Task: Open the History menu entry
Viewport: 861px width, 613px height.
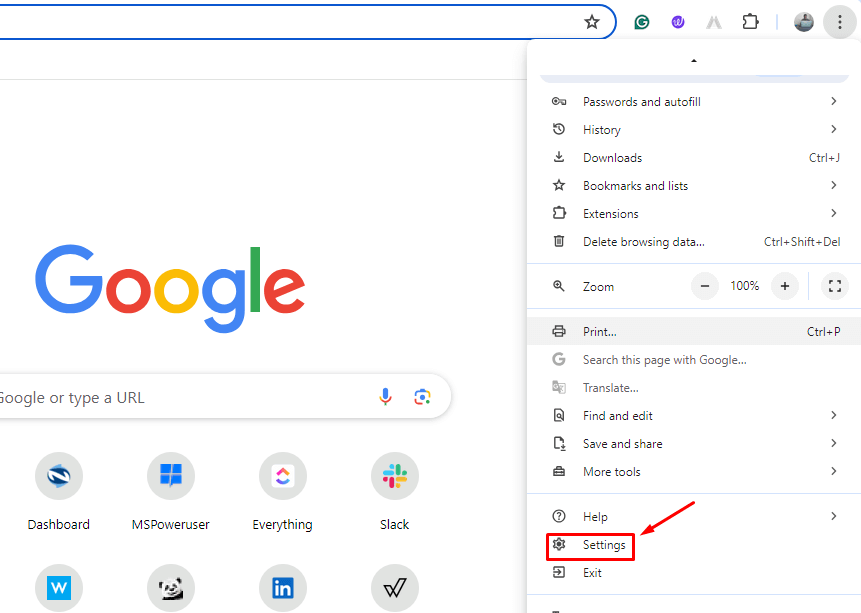Action: coord(694,130)
